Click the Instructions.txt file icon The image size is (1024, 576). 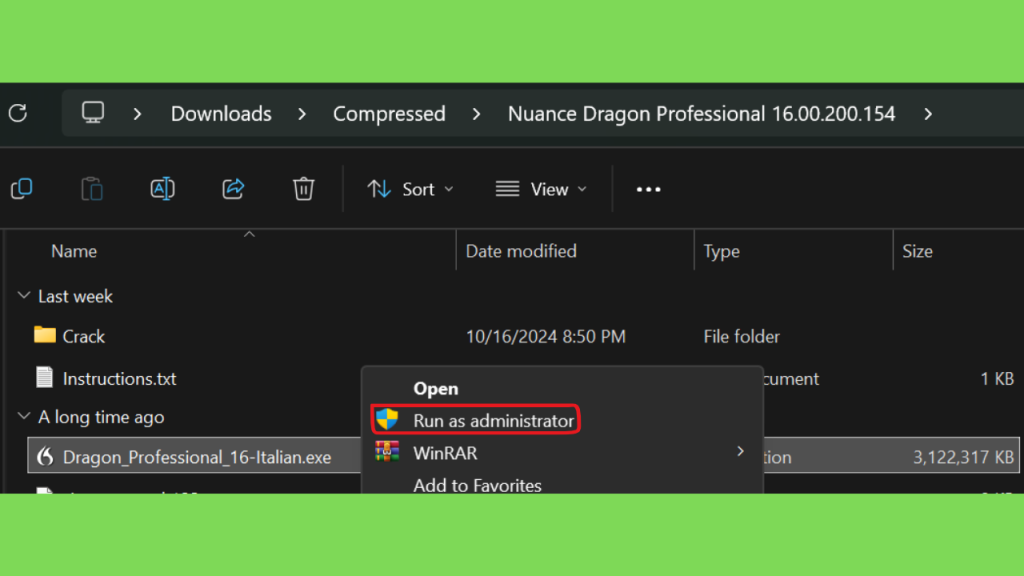click(x=44, y=377)
